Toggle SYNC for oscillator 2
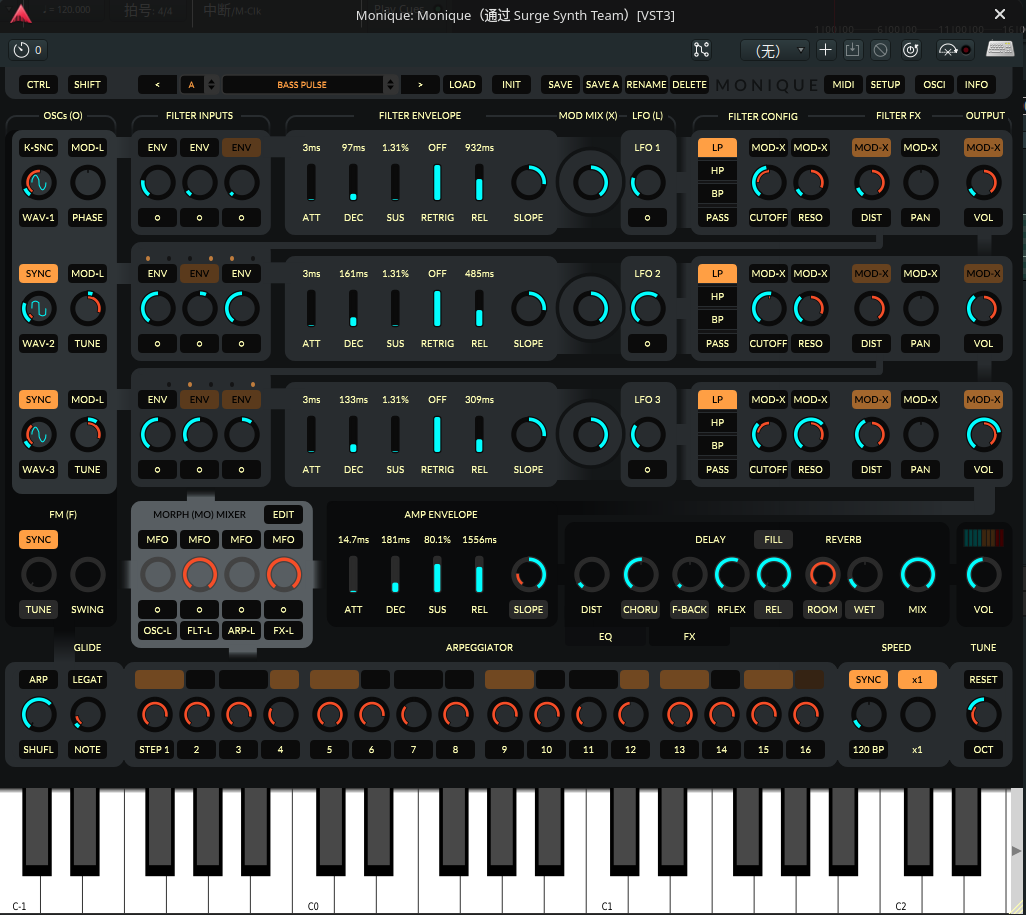The width and height of the screenshot is (1026, 915). 38,274
